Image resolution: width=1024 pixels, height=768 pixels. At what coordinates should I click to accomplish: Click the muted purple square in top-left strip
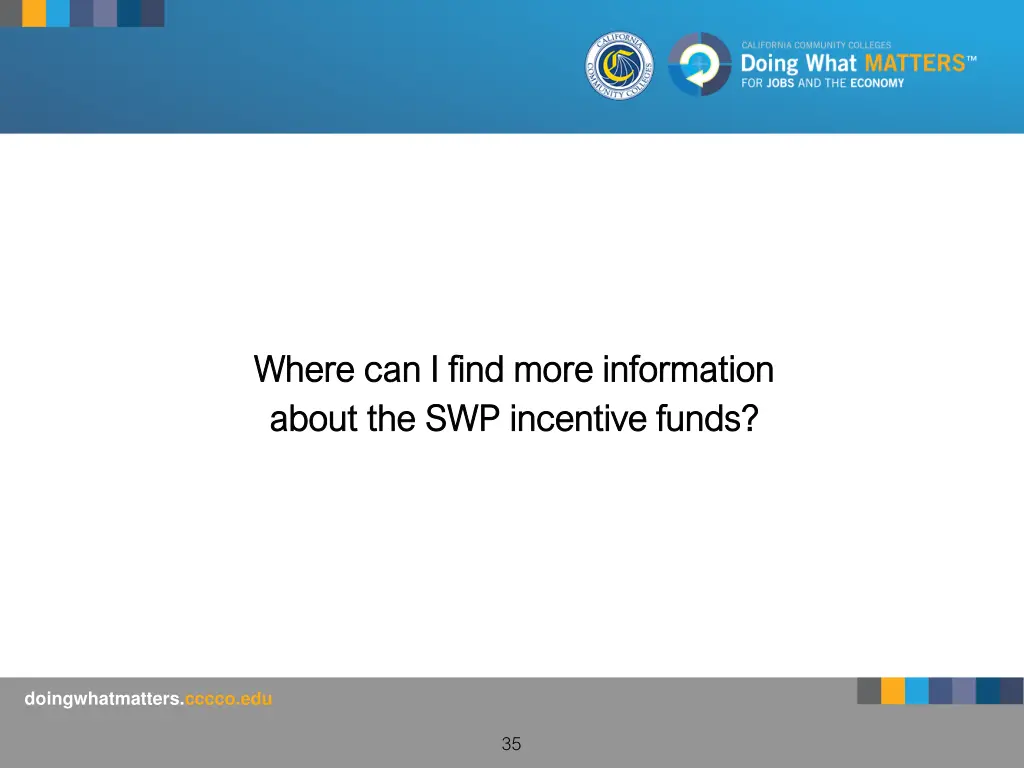point(105,13)
